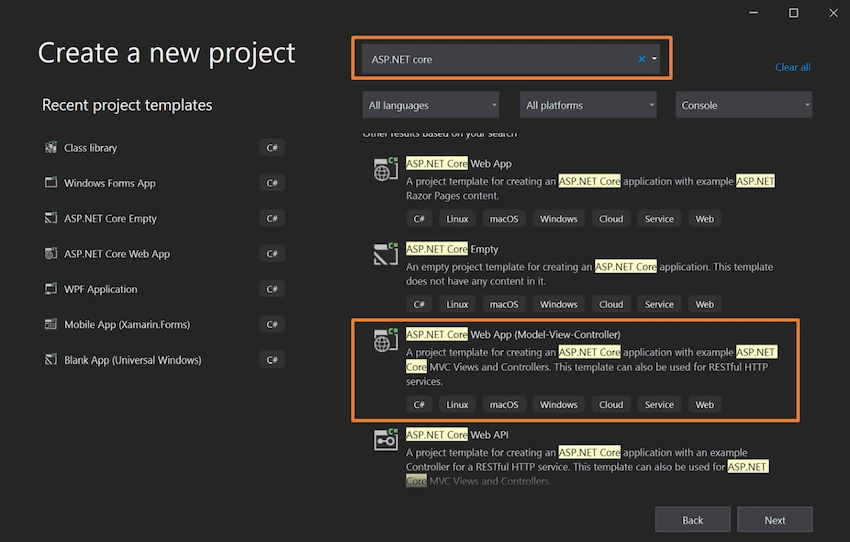Minimize the Create a new project window
Viewport: 850px width, 542px height.
pos(754,13)
